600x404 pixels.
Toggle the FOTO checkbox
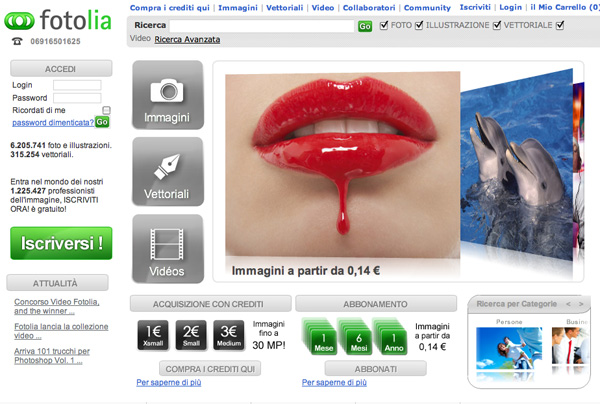tap(383, 25)
